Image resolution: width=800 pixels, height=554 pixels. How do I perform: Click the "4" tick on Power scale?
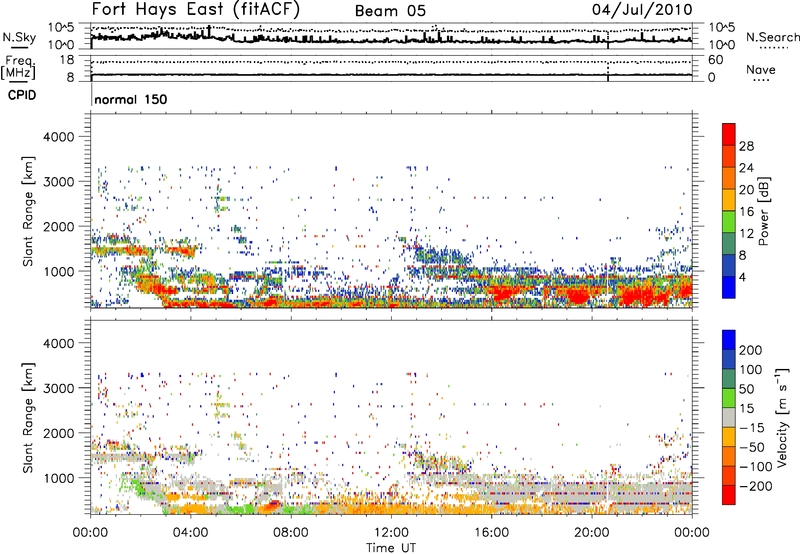tap(742, 277)
